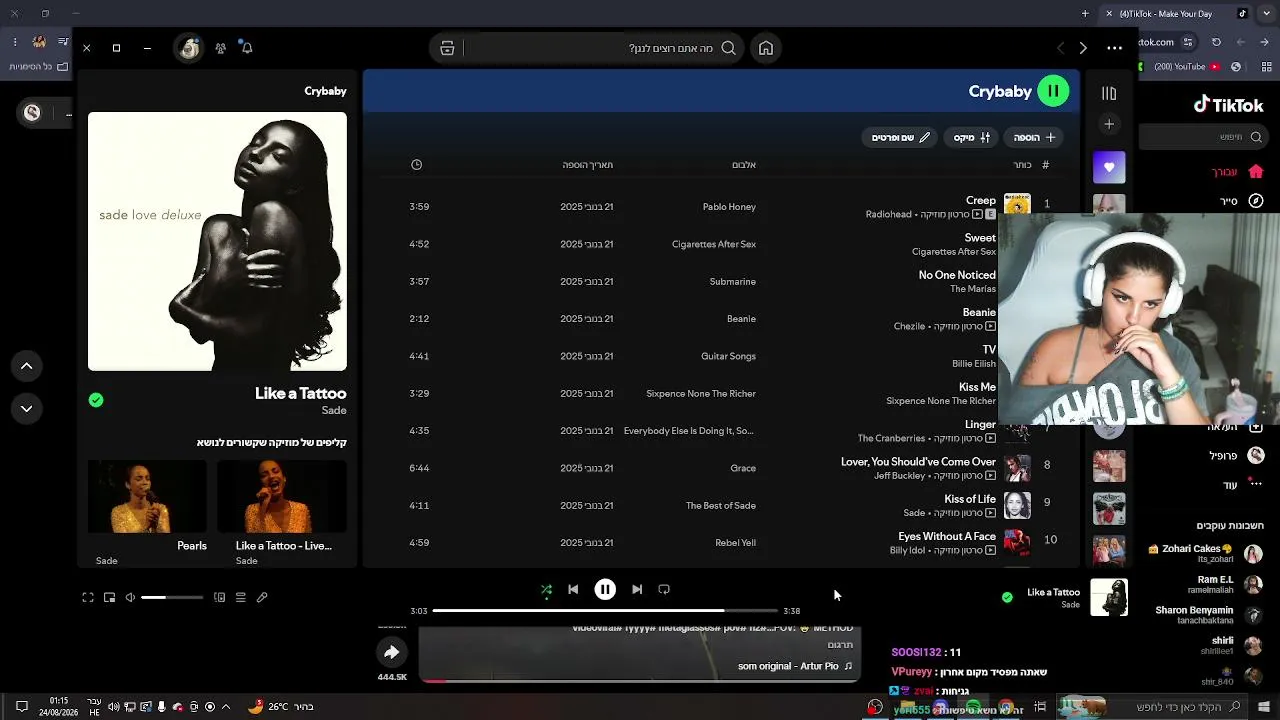Open the Friend Activity icon
This screenshot has height=720, width=1280.
click(220, 48)
